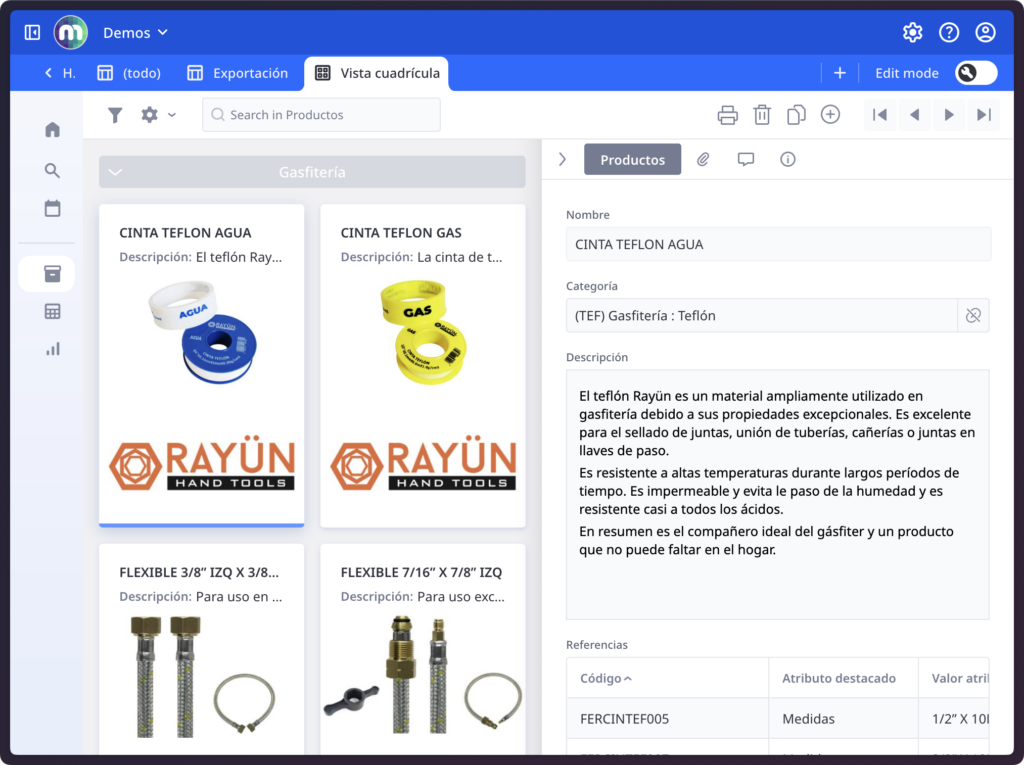Go to the previous record
This screenshot has width=1024, height=765.
pos(914,115)
